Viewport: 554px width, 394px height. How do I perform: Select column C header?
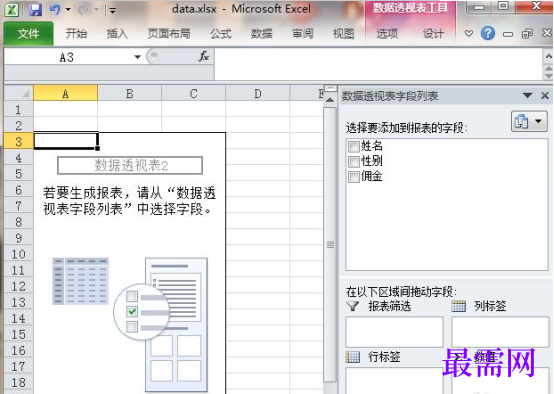click(194, 93)
